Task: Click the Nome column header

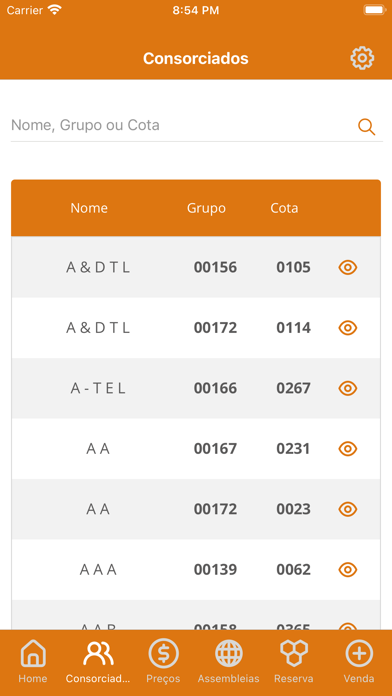Action: point(89,208)
